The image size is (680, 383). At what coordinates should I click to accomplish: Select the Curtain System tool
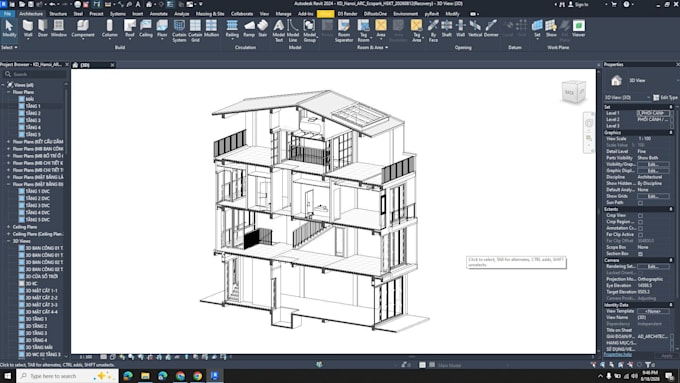[x=179, y=31]
